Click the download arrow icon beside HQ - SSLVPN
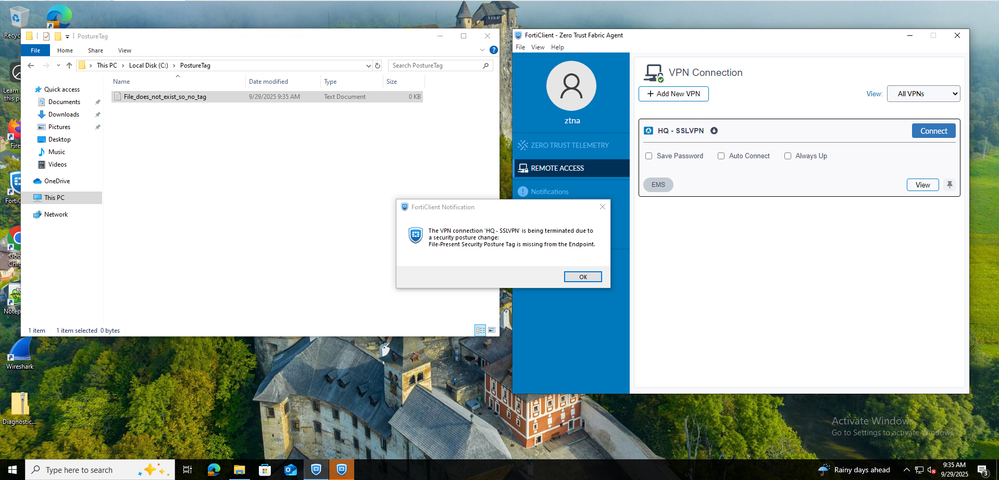This screenshot has height=480, width=999. [714, 131]
